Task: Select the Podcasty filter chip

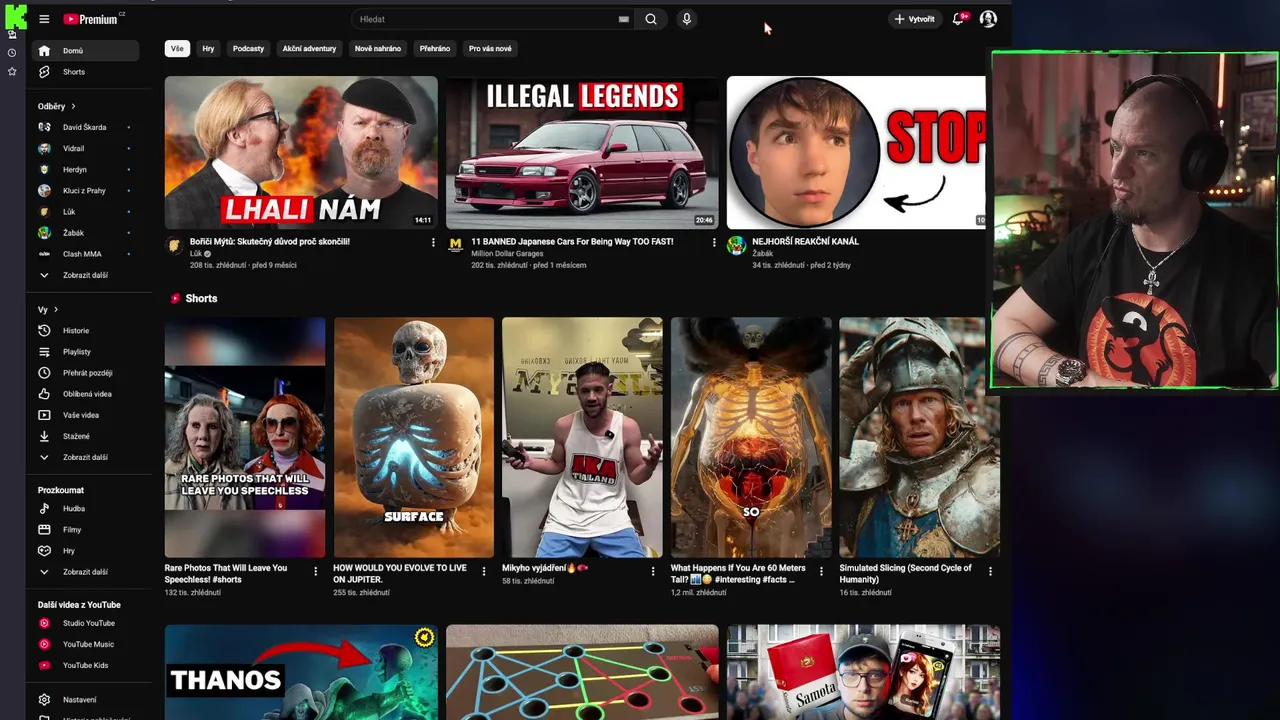Action: 248,48
